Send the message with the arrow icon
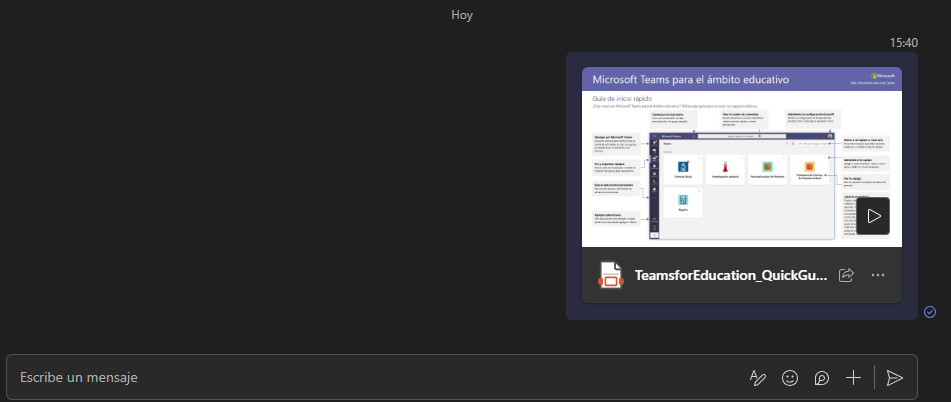The image size is (951, 402). [x=895, y=377]
